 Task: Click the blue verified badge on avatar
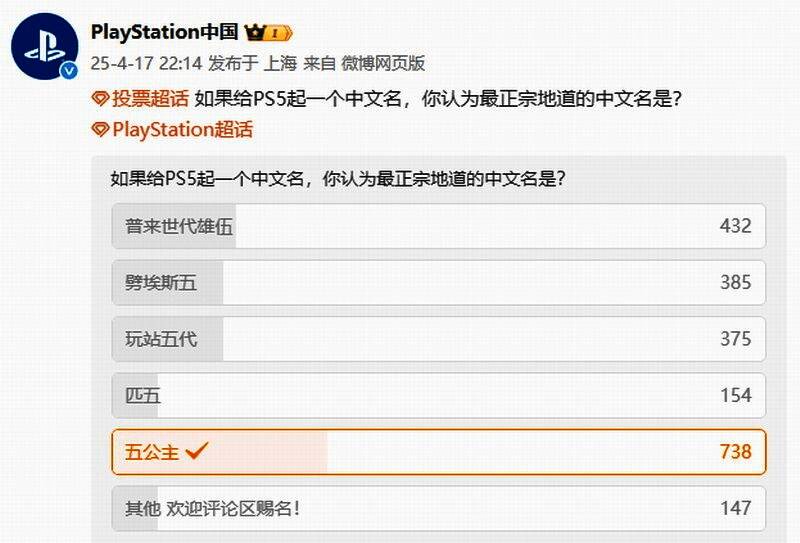[x=69, y=72]
